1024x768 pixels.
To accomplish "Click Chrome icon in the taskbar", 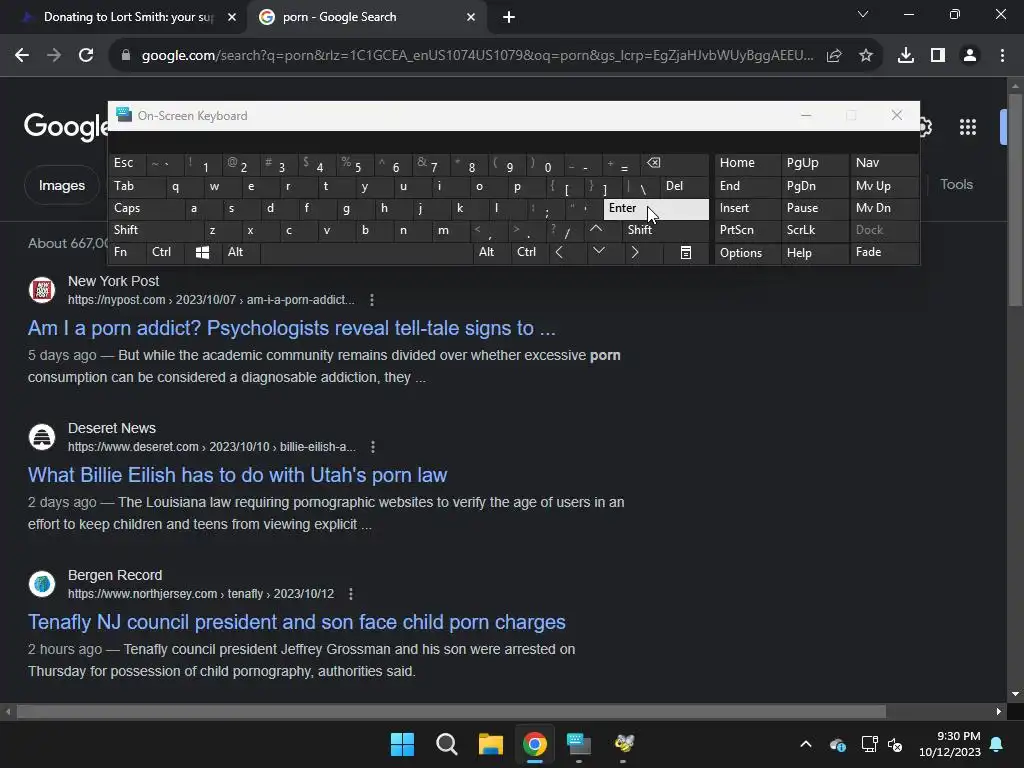I will coord(535,744).
